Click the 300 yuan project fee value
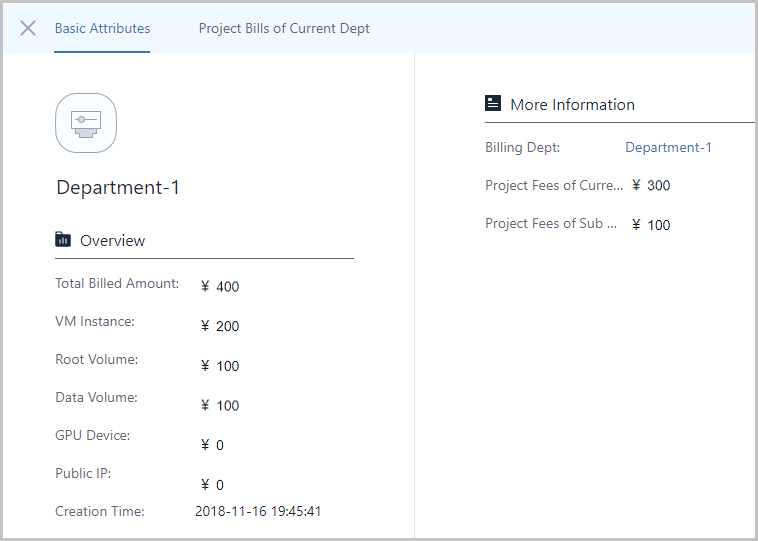The image size is (758, 541). coord(651,186)
